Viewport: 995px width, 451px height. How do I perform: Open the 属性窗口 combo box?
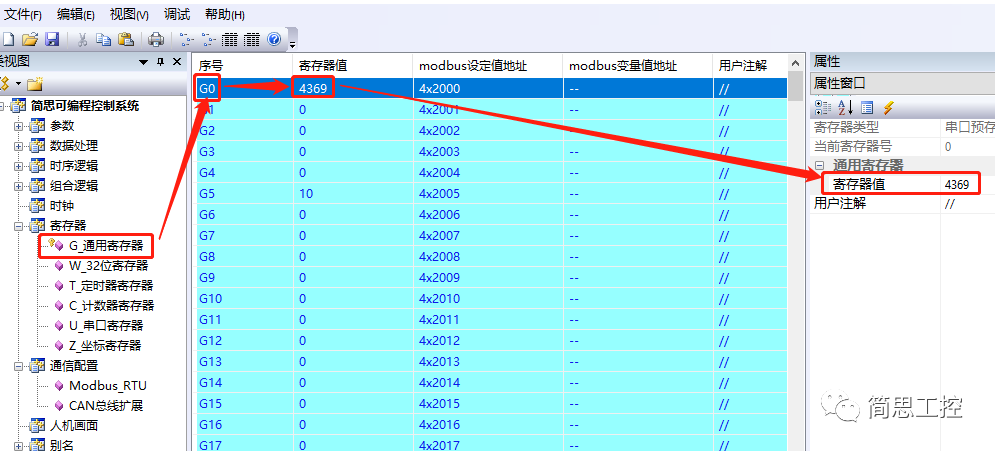point(903,84)
